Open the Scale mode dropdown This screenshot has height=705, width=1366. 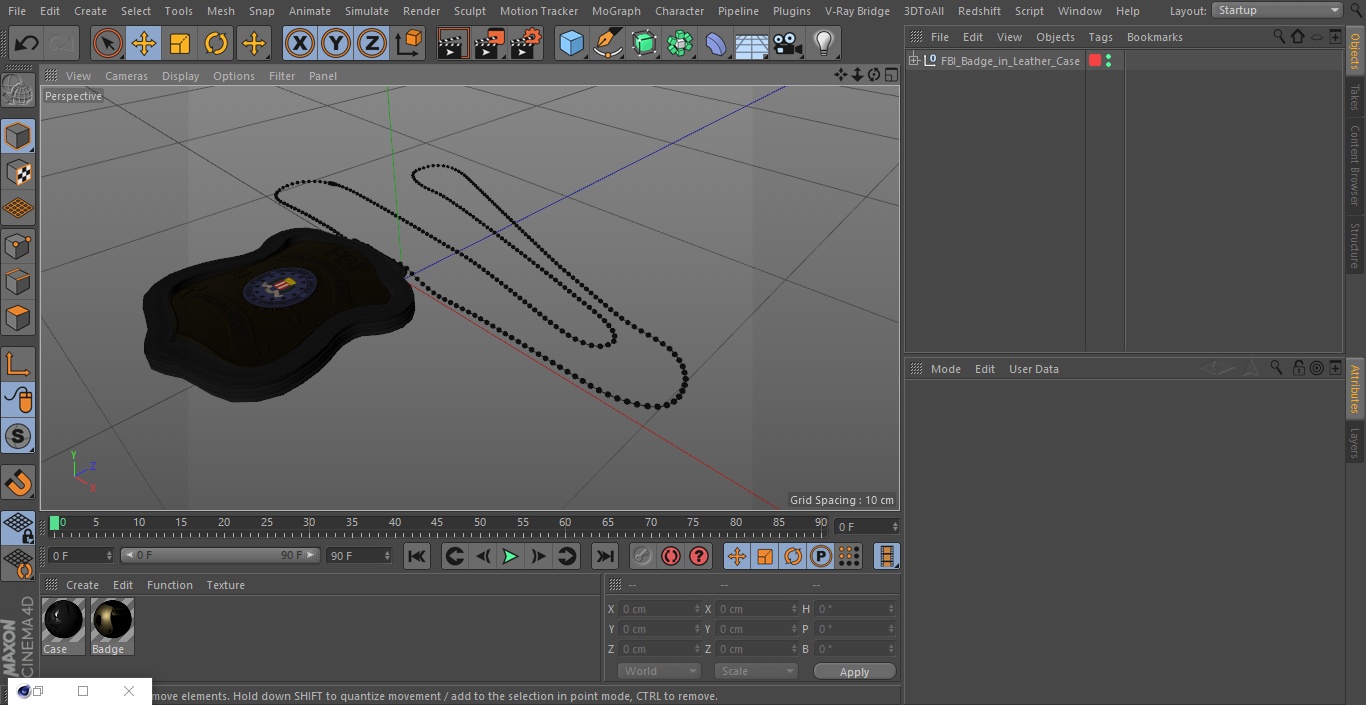point(755,671)
